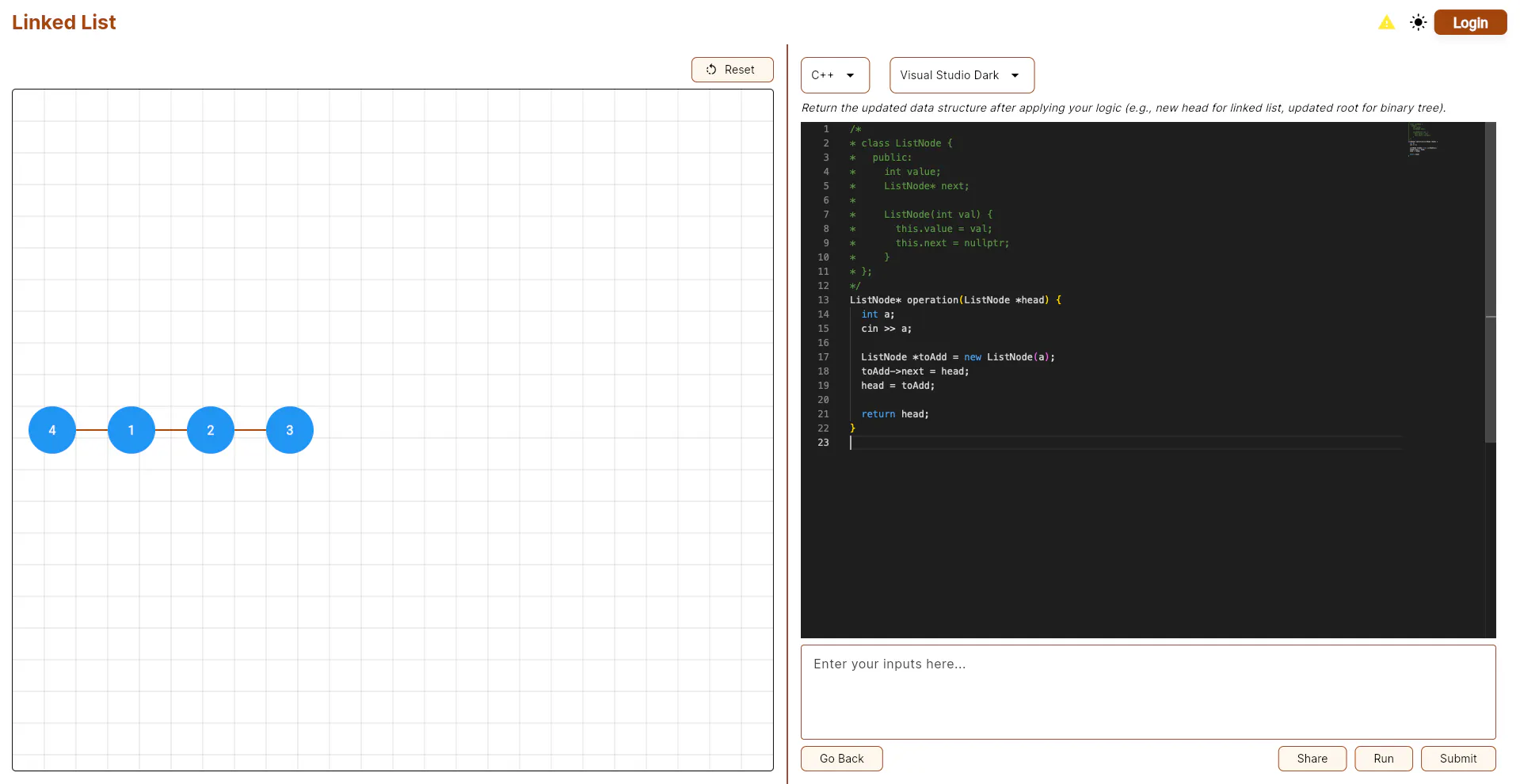Click the Share button
Viewport: 1520px width, 784px height.
[x=1312, y=759]
